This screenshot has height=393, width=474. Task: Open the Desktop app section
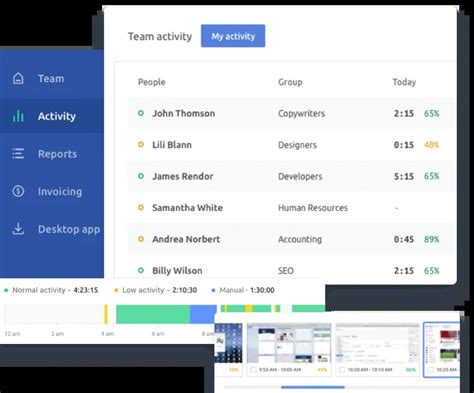(x=52, y=229)
